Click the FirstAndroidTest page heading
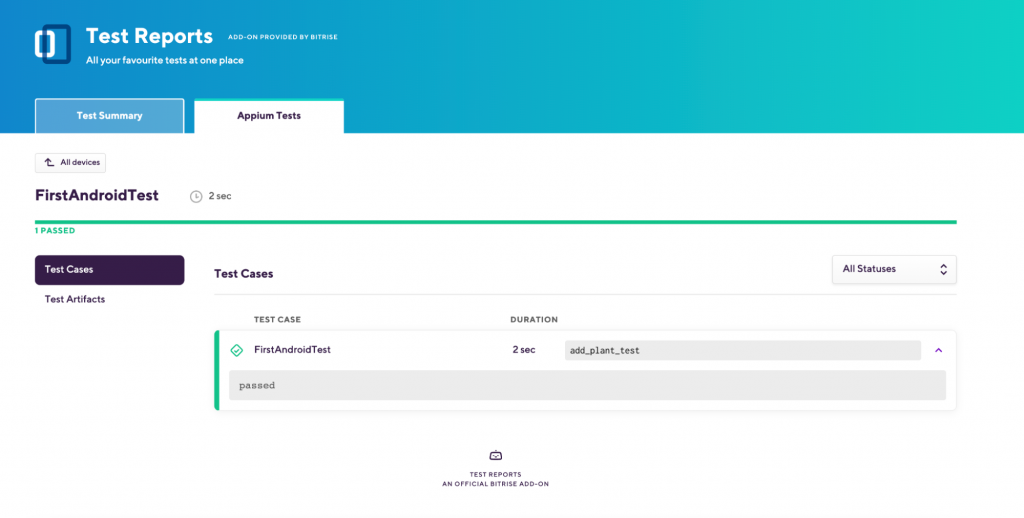 click(97, 195)
